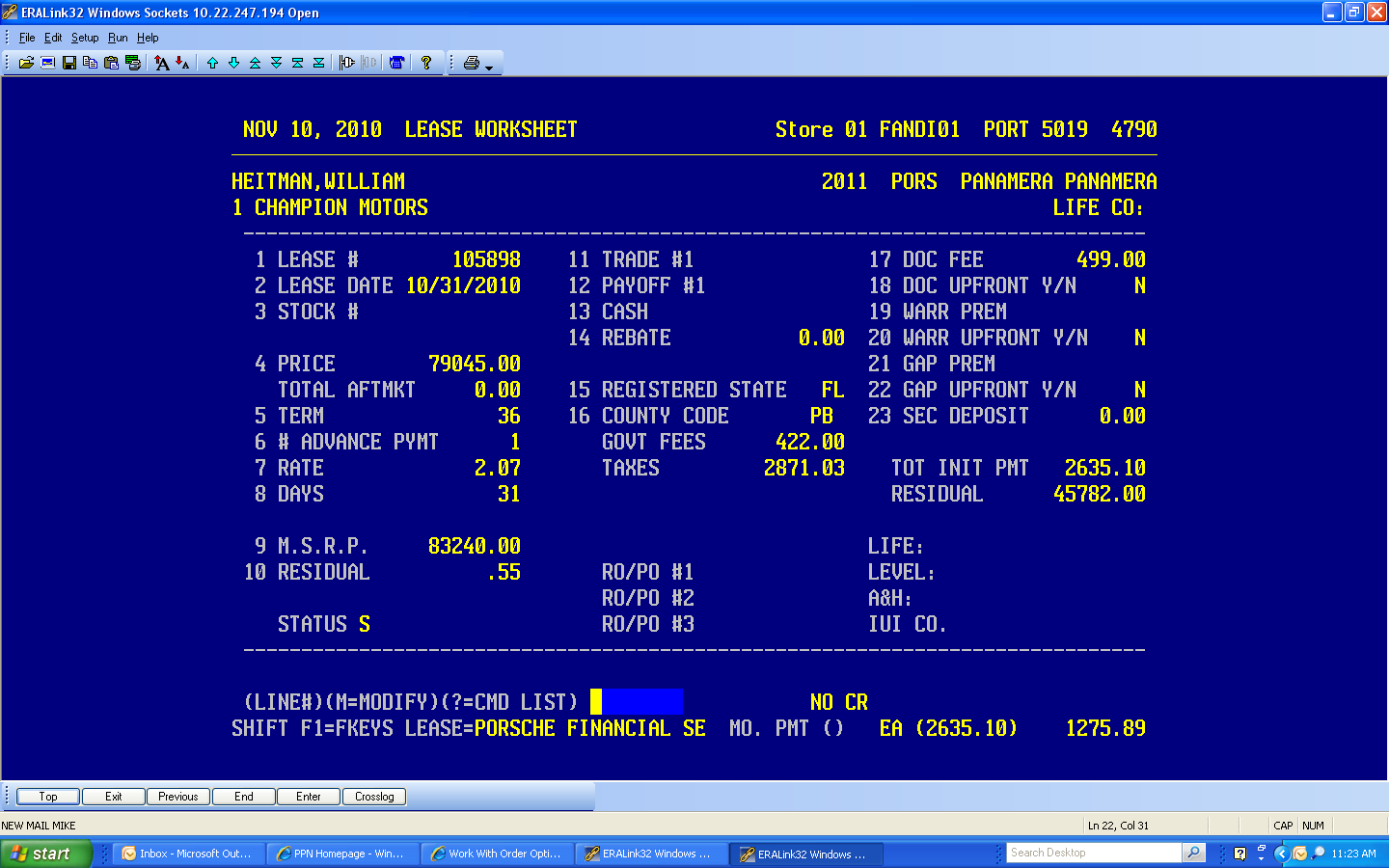Image resolution: width=1389 pixels, height=868 pixels.
Task: Click the copy icon in the toolbar
Action: (x=91, y=63)
